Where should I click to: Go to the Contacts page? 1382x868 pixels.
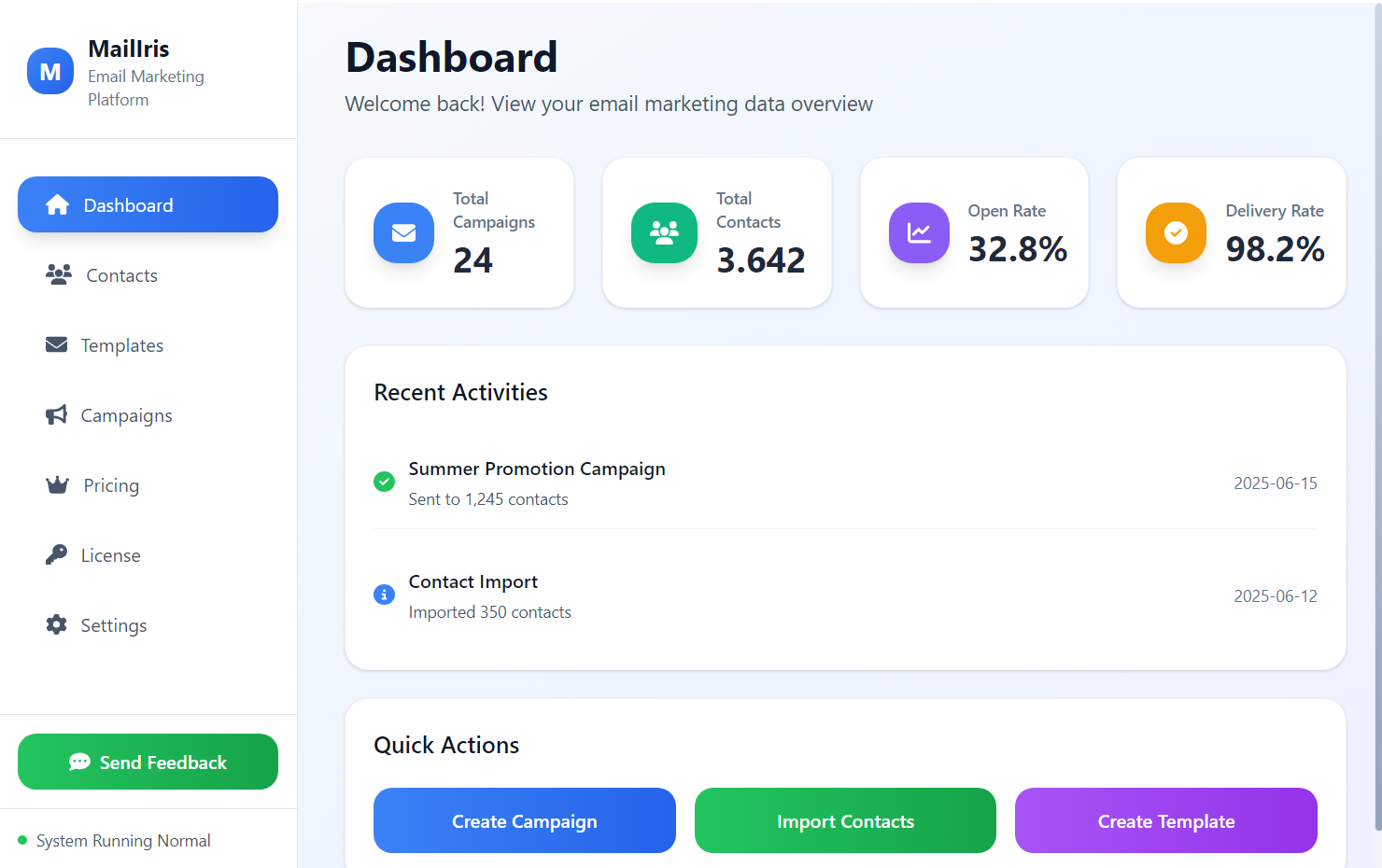[148, 274]
